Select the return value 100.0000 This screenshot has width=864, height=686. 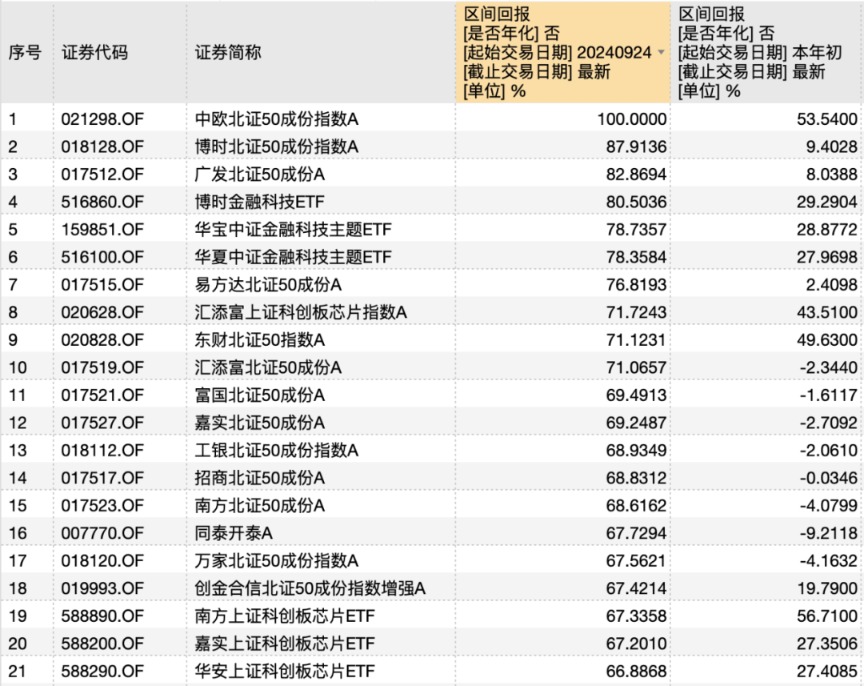630,117
